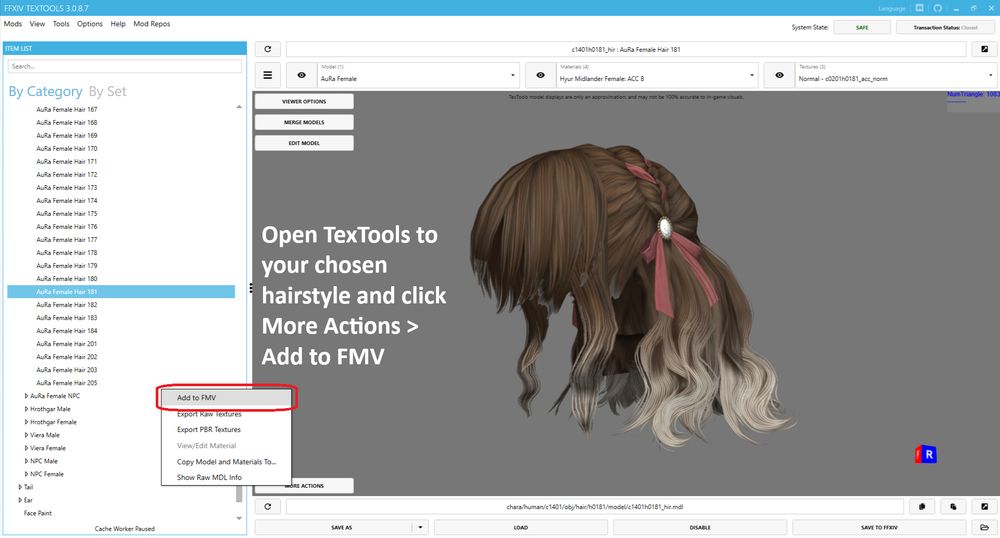The width and height of the screenshot is (1000, 538).
Task: Click the Viewer Options button
Action: (304, 101)
